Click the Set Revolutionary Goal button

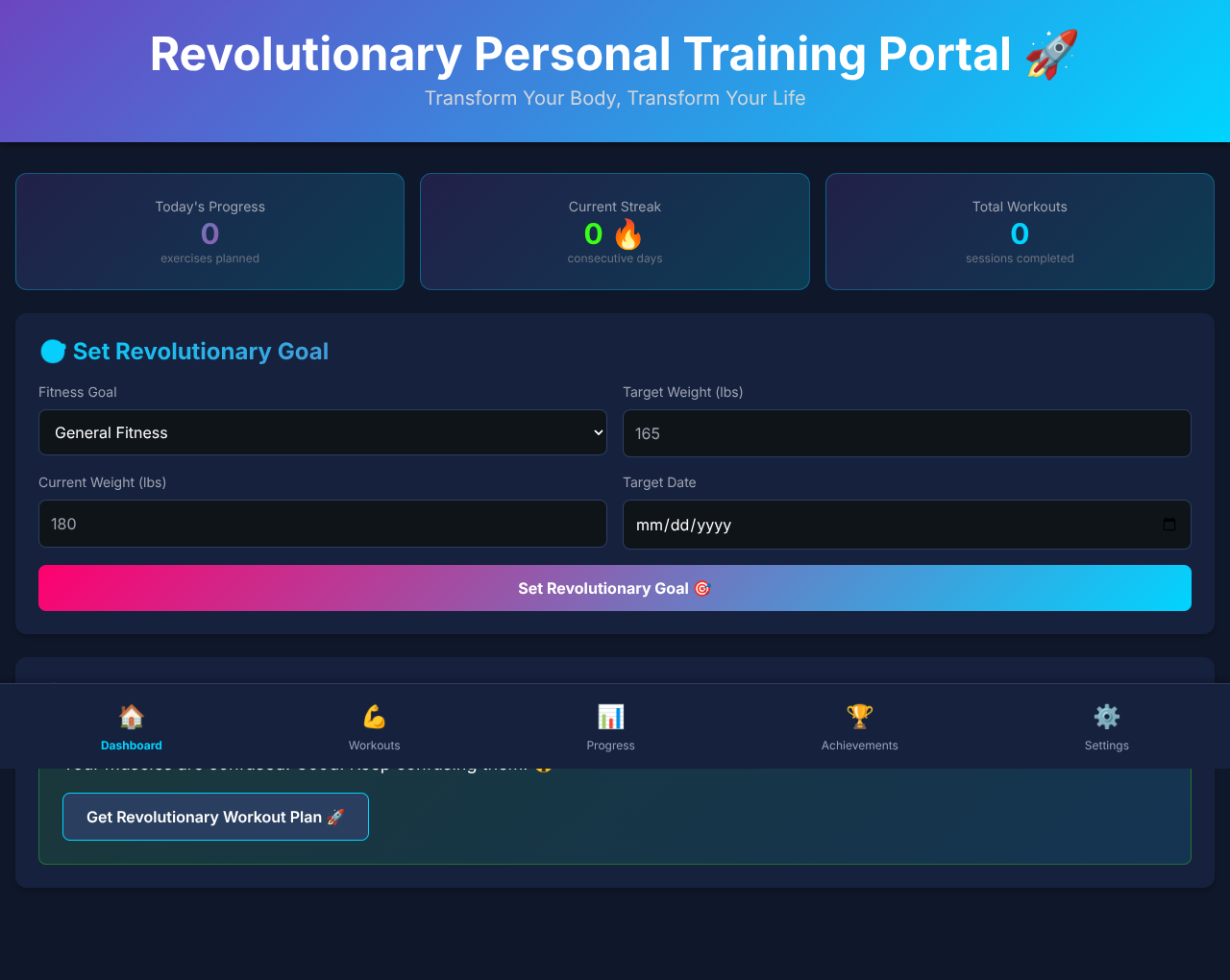pos(614,587)
